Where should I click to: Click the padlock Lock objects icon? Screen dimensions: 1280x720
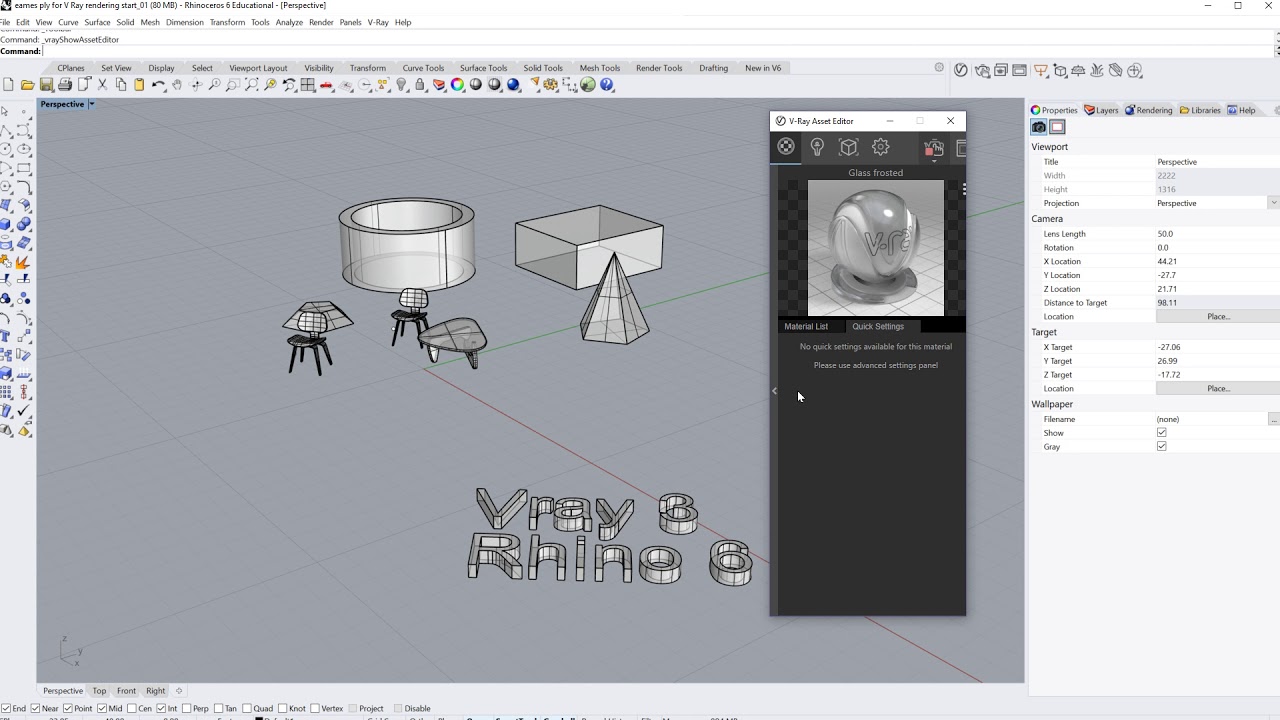(420, 85)
